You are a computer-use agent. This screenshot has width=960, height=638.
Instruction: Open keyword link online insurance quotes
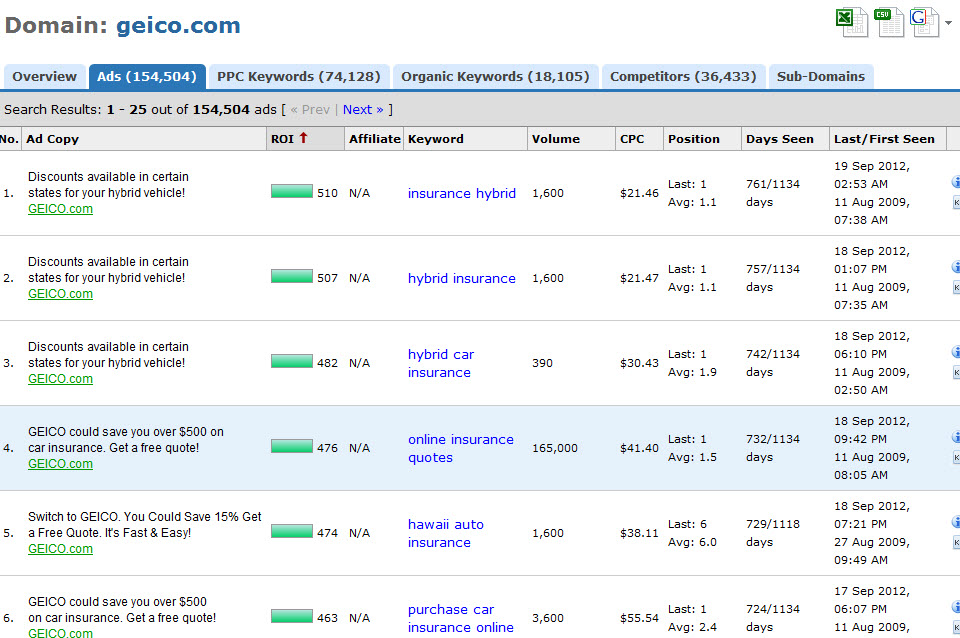[x=460, y=448]
